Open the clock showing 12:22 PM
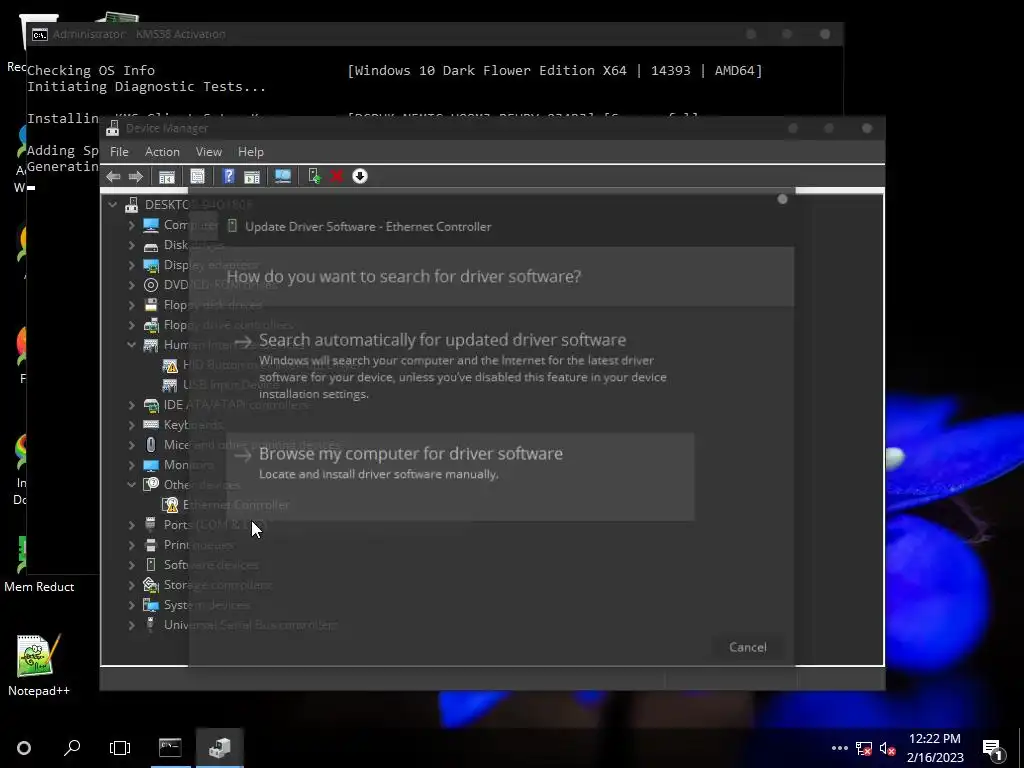 935,748
